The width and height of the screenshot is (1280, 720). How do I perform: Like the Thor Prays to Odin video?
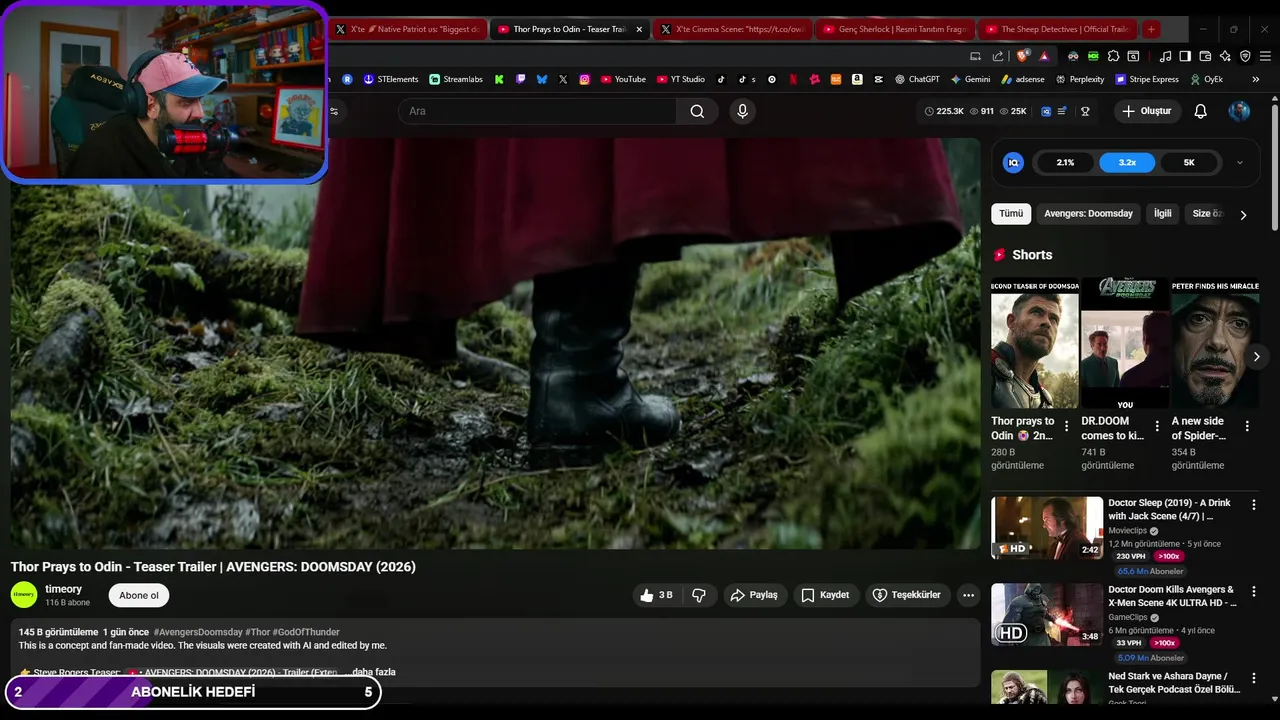click(657, 595)
